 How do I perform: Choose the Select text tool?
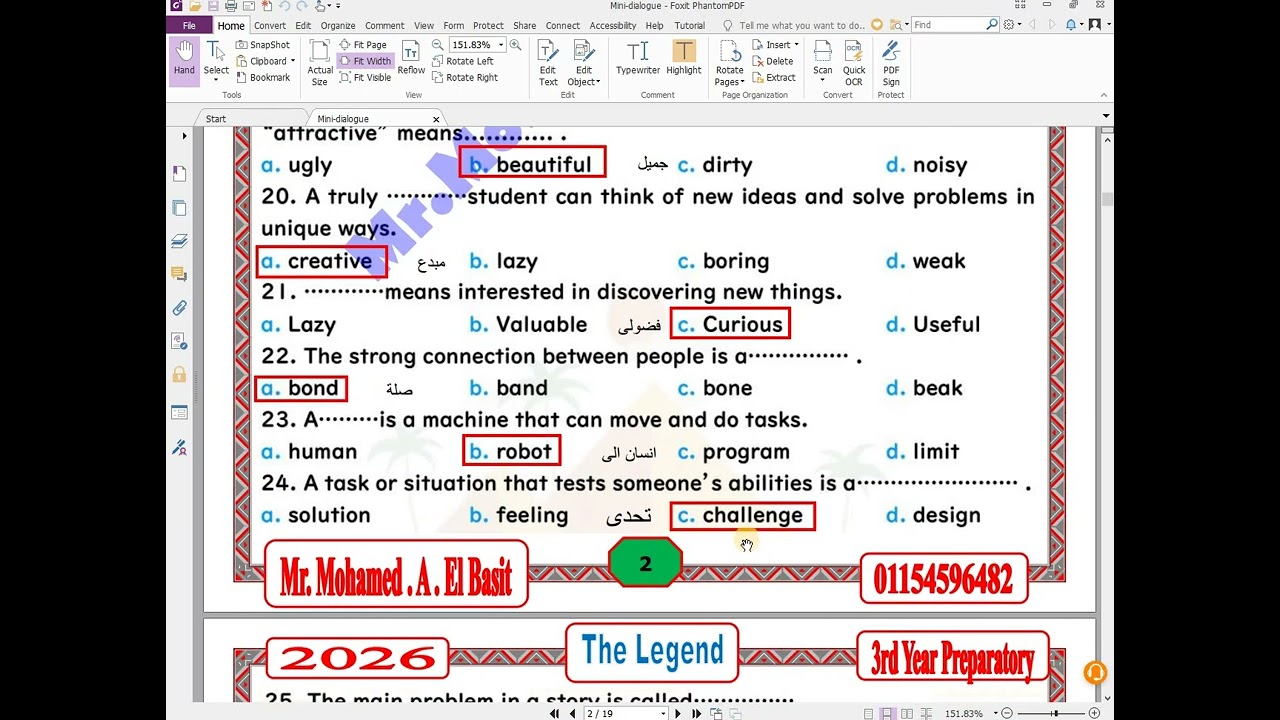pyautogui.click(x=216, y=61)
